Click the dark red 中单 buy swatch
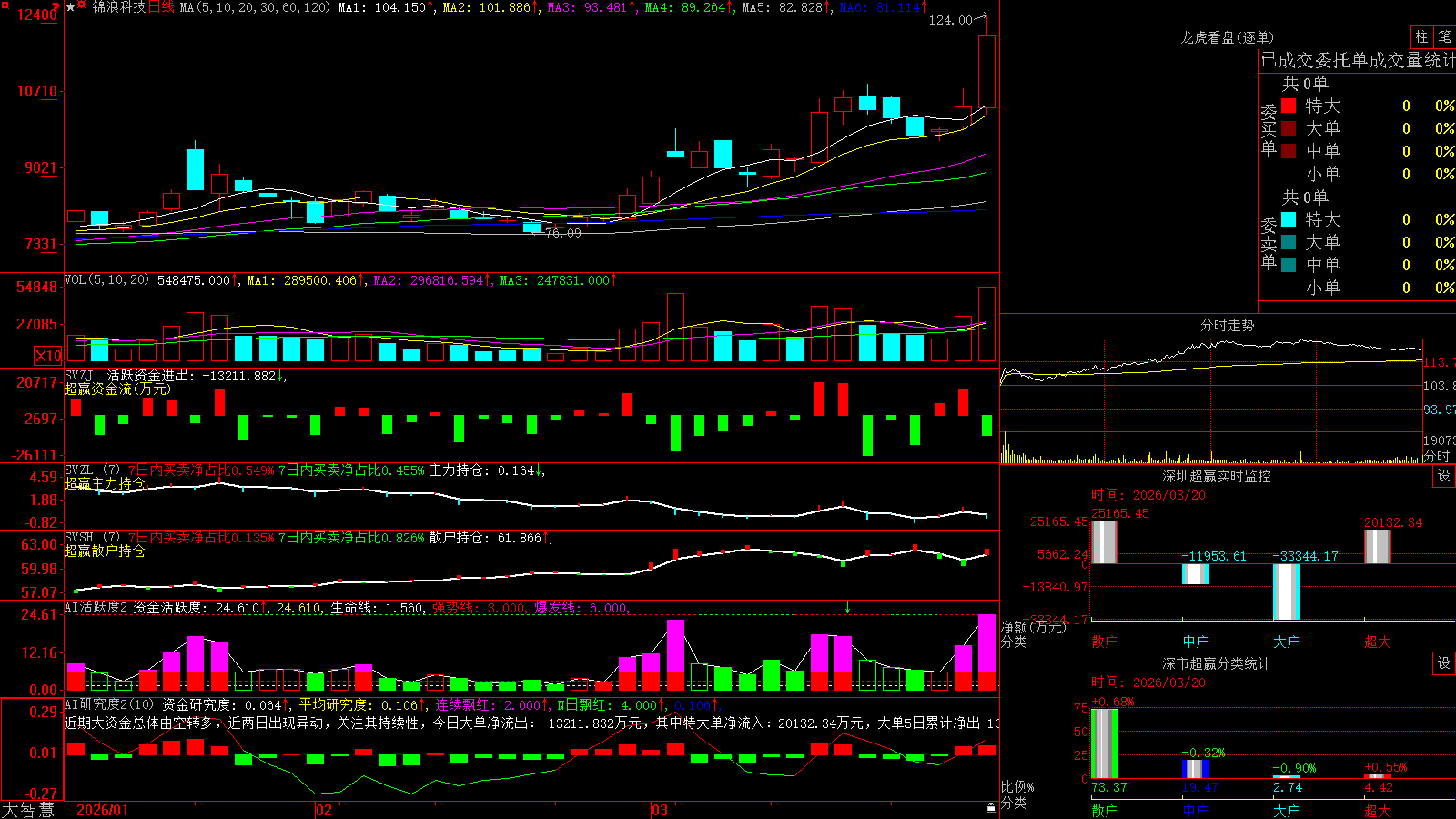The width and height of the screenshot is (1456, 819). coord(1289,151)
